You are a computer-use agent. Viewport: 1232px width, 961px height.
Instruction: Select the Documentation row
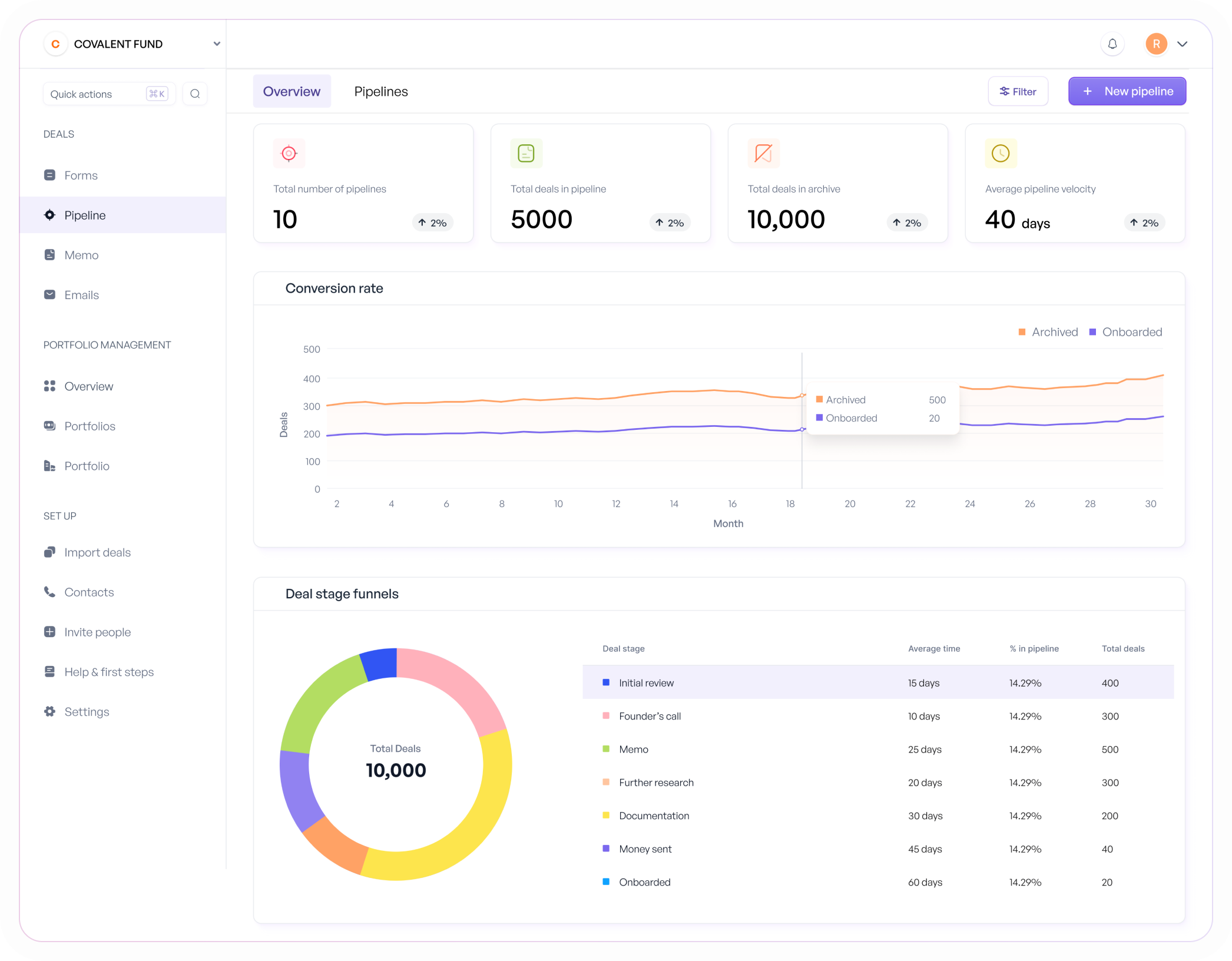(x=878, y=815)
